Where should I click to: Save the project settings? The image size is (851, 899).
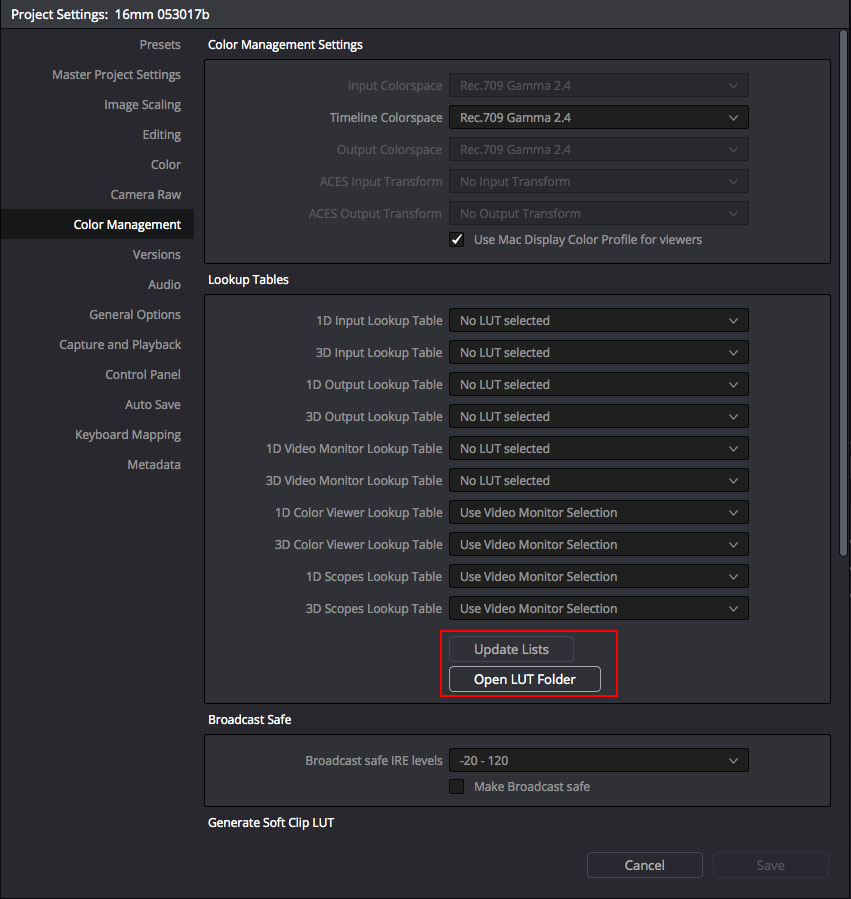tap(770, 865)
